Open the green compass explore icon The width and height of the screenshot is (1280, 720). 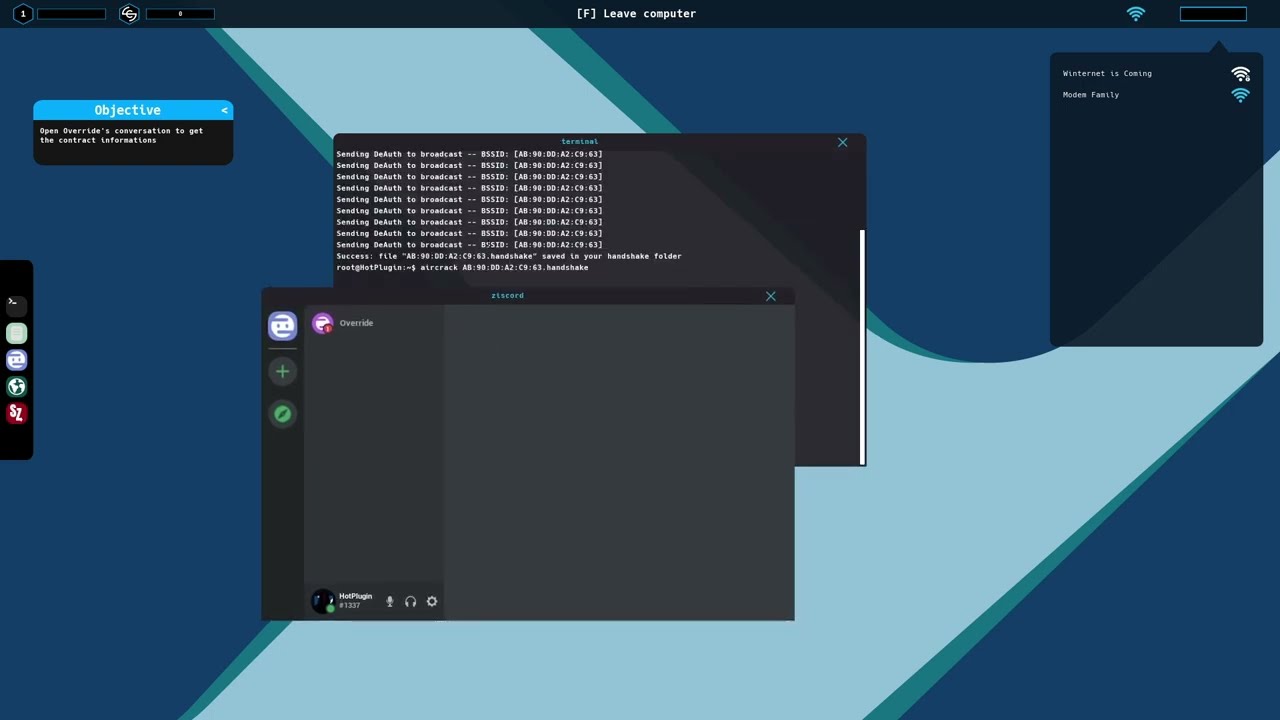coord(282,414)
